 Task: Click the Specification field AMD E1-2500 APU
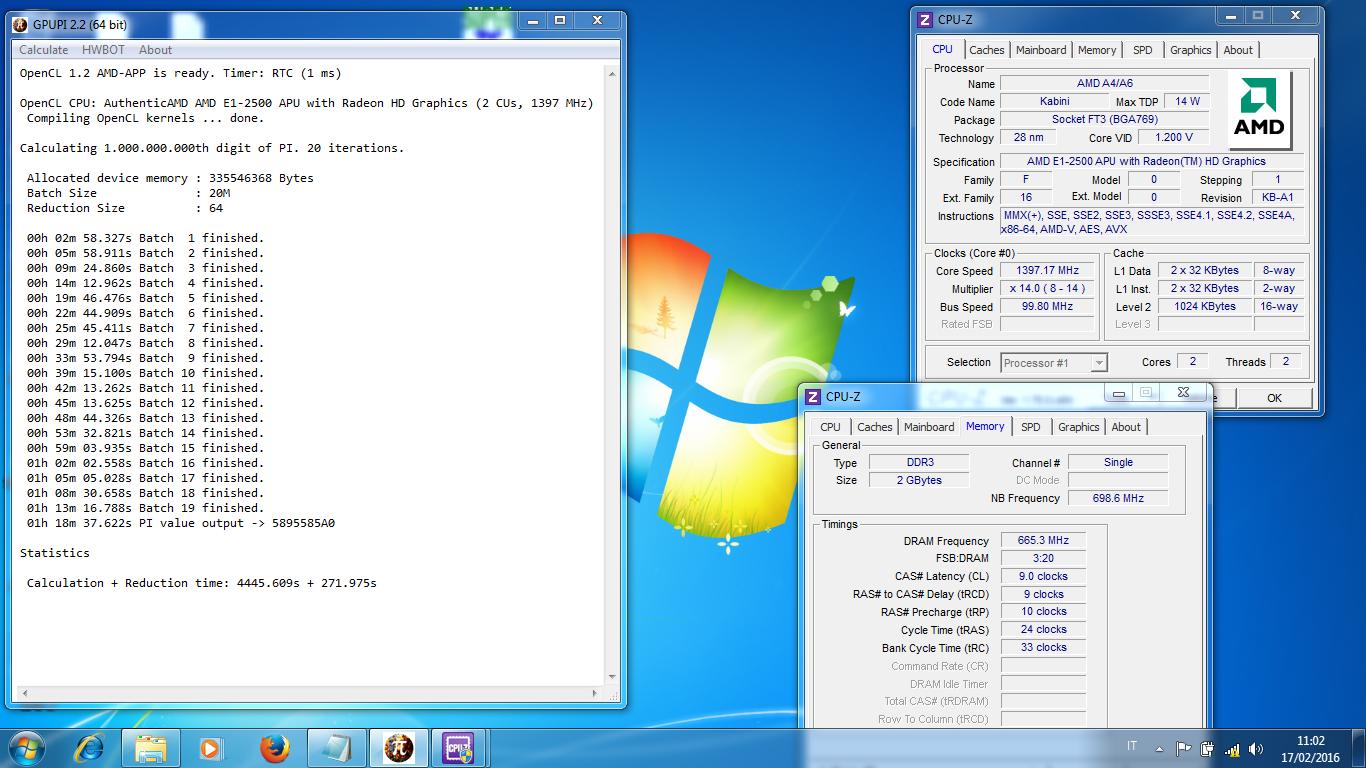point(1152,162)
